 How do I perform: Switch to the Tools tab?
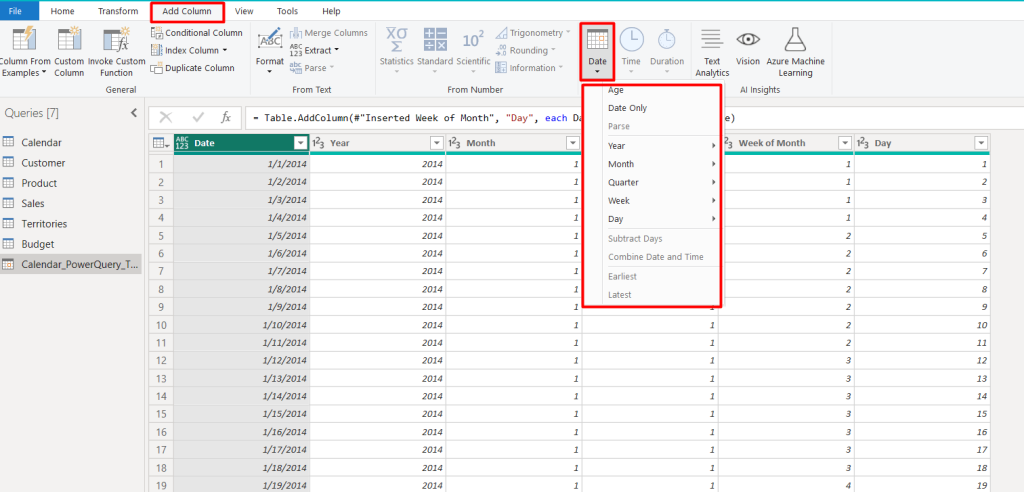(x=287, y=11)
